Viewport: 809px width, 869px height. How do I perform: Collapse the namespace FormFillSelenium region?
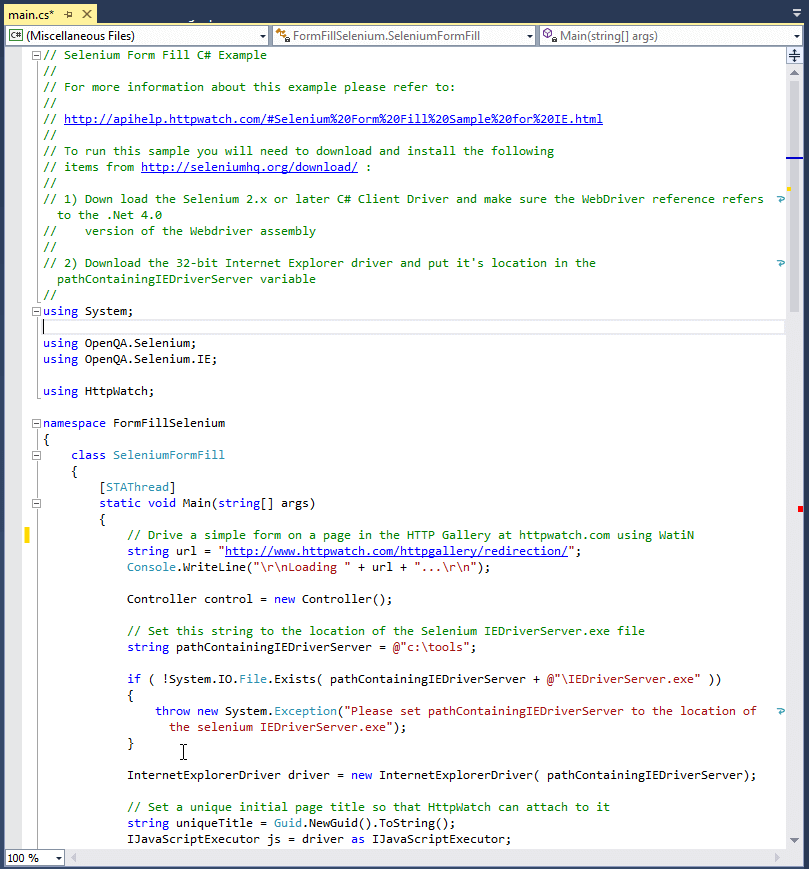pos(35,423)
